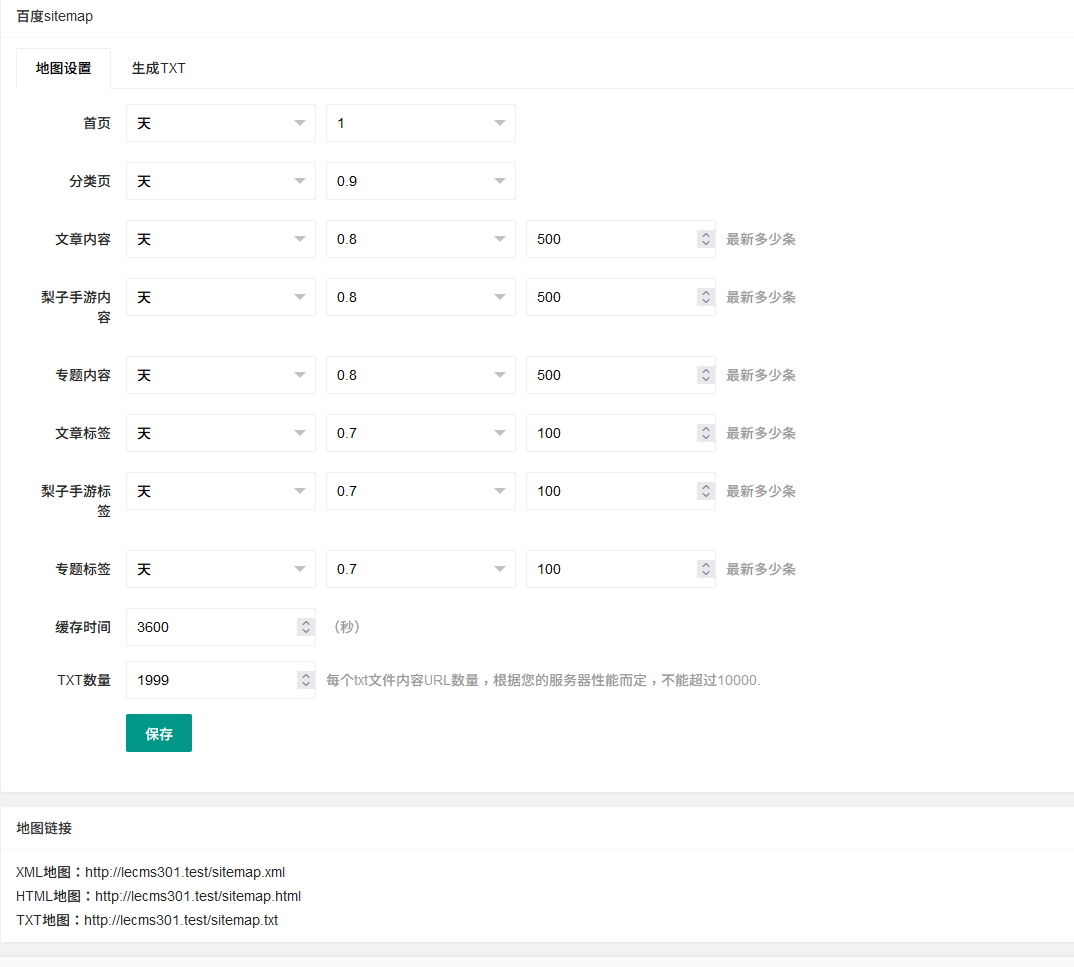Open the TXT地图 sitemap.txt link
1074x967 pixels.
click(x=181, y=919)
